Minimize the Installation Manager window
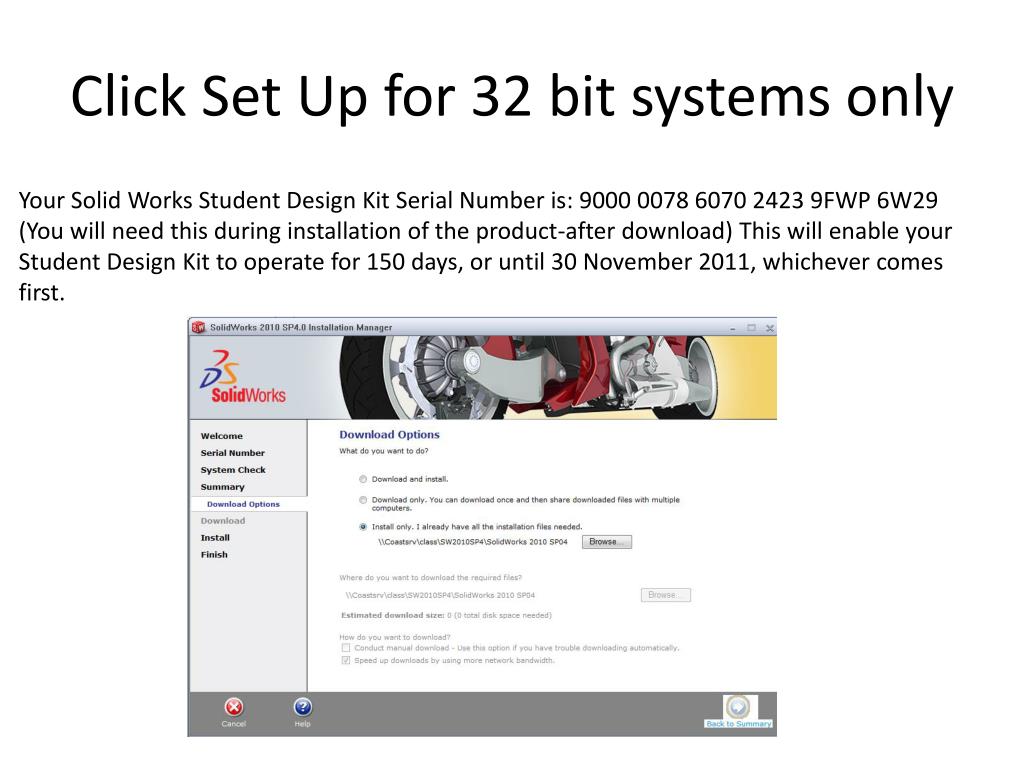The image size is (1024, 768). [x=733, y=328]
